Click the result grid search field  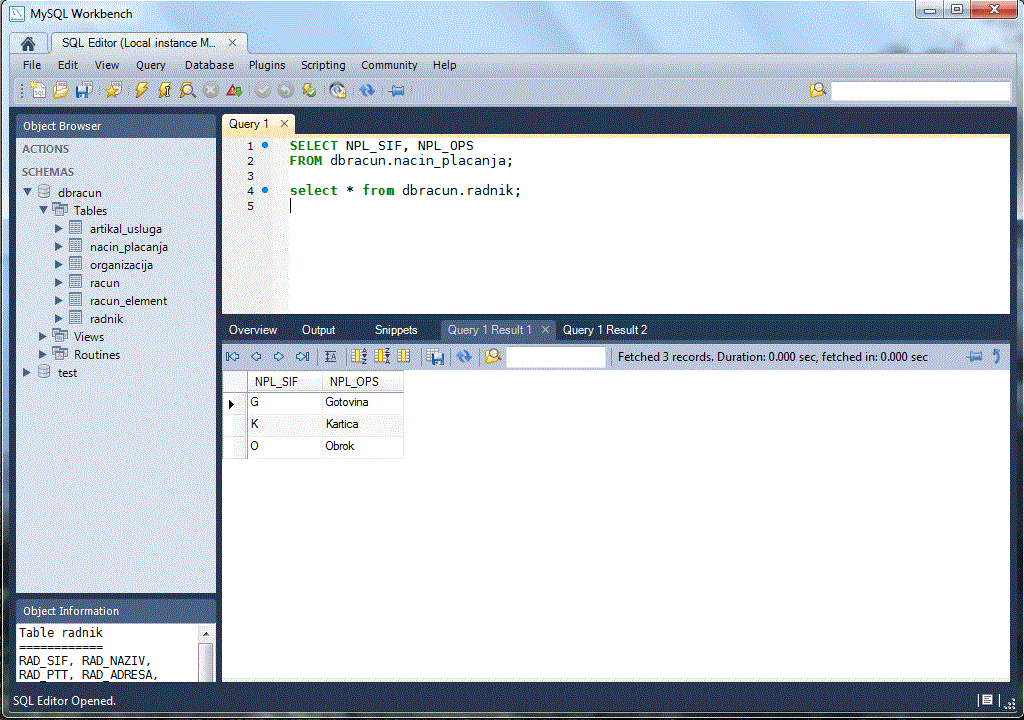[556, 357]
